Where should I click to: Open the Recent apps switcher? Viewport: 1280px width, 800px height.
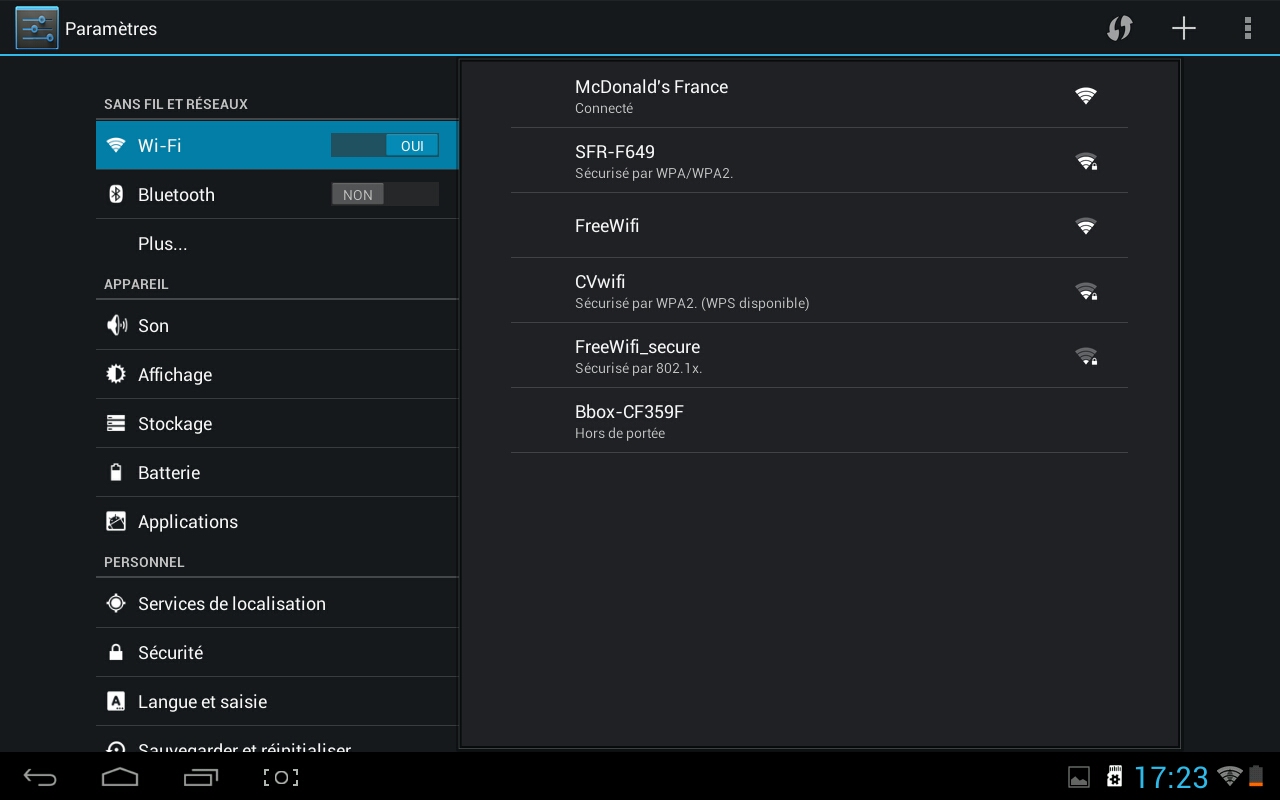[x=201, y=777]
